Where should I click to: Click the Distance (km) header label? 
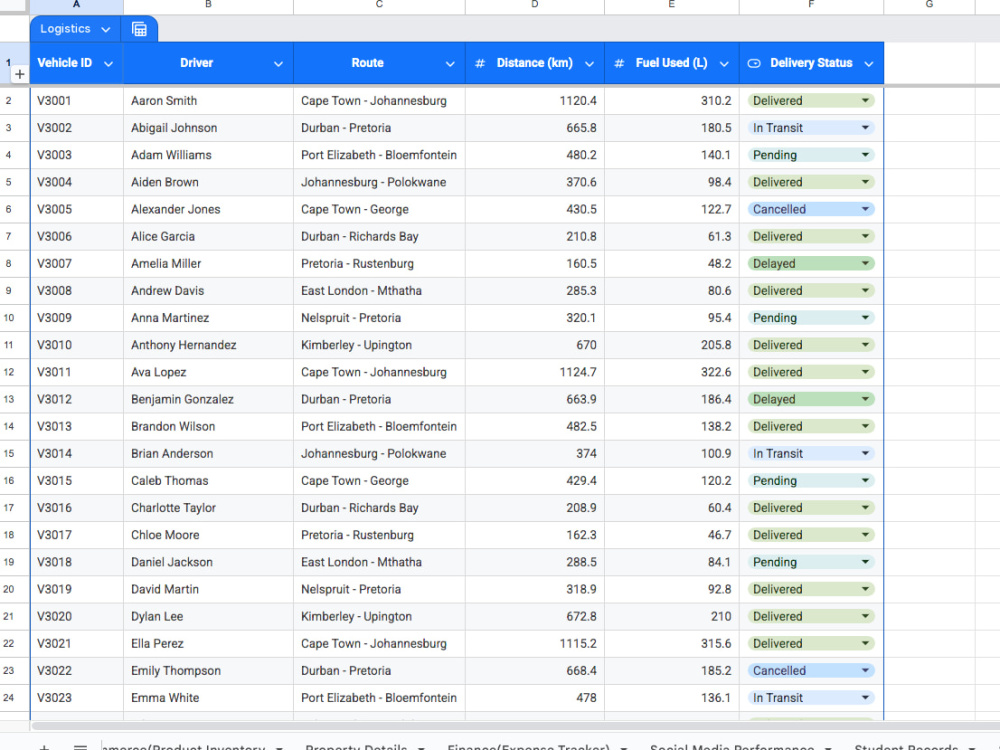coord(534,63)
